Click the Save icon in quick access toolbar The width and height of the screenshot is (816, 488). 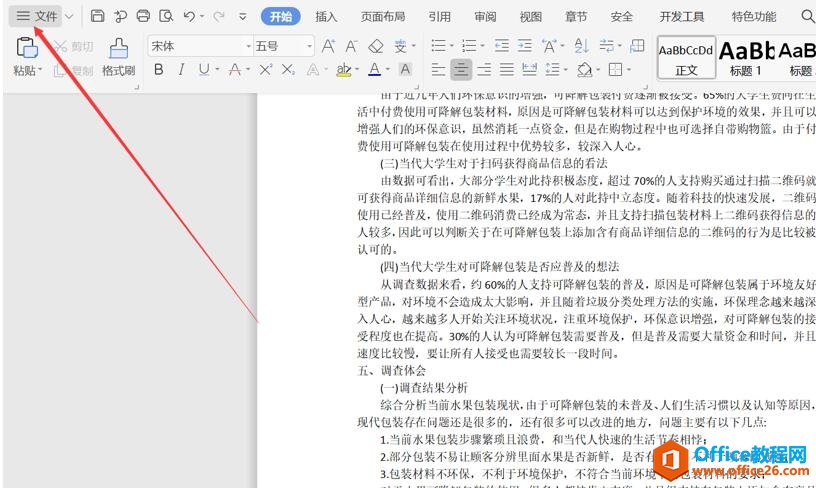click(x=97, y=16)
